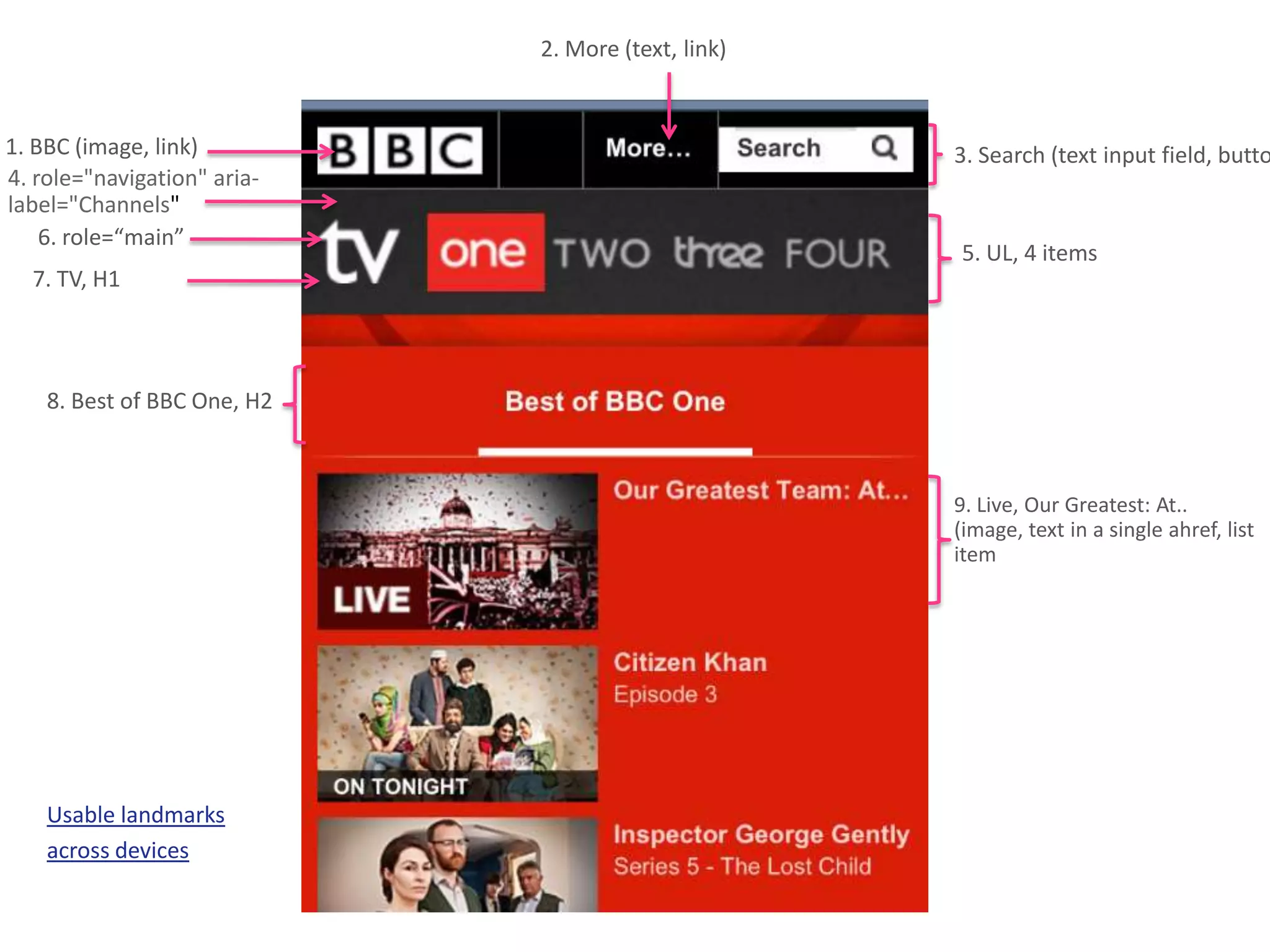Click the BBC logo image link
The width and height of the screenshot is (1270, 952).
[399, 151]
